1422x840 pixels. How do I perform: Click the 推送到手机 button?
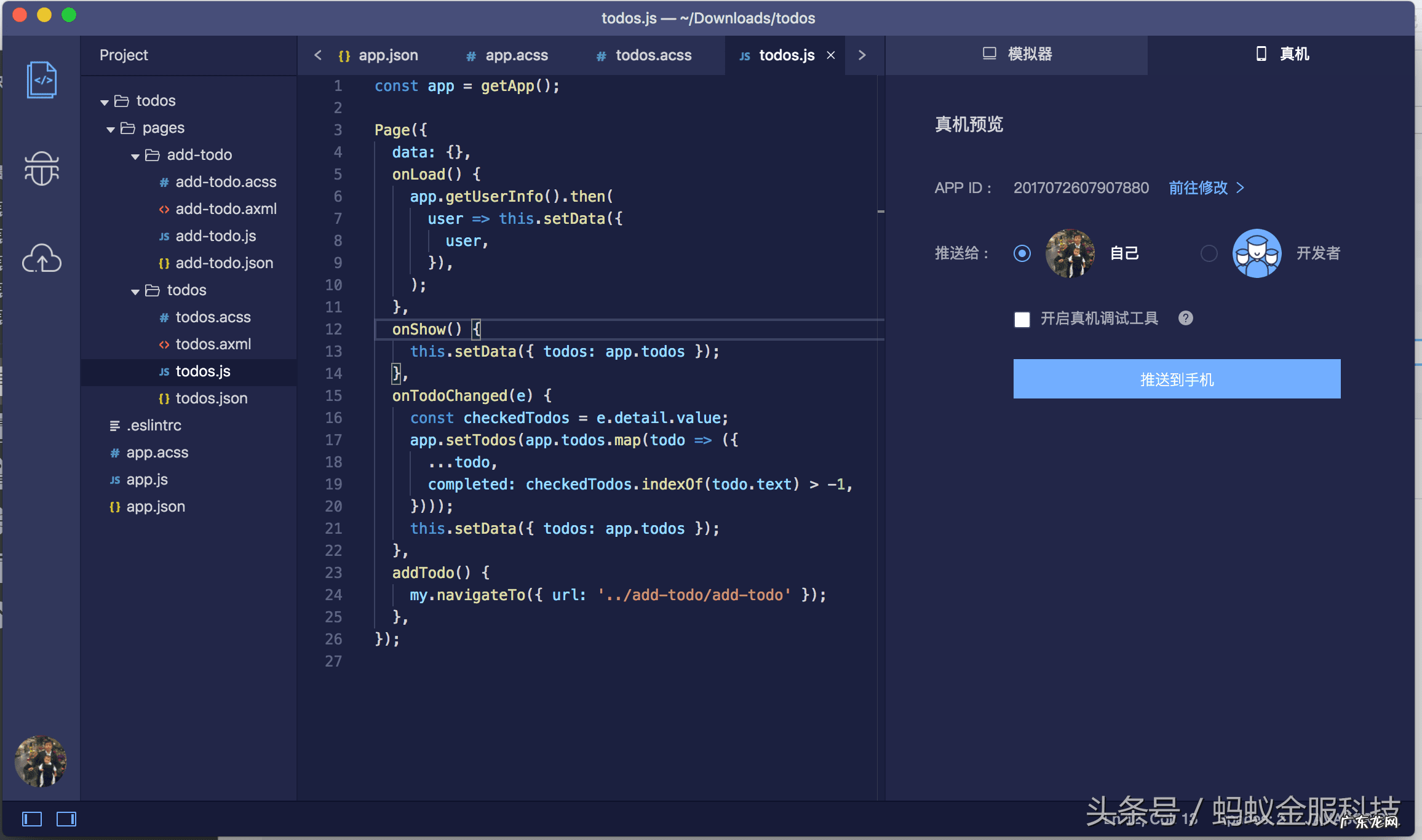tap(1176, 379)
